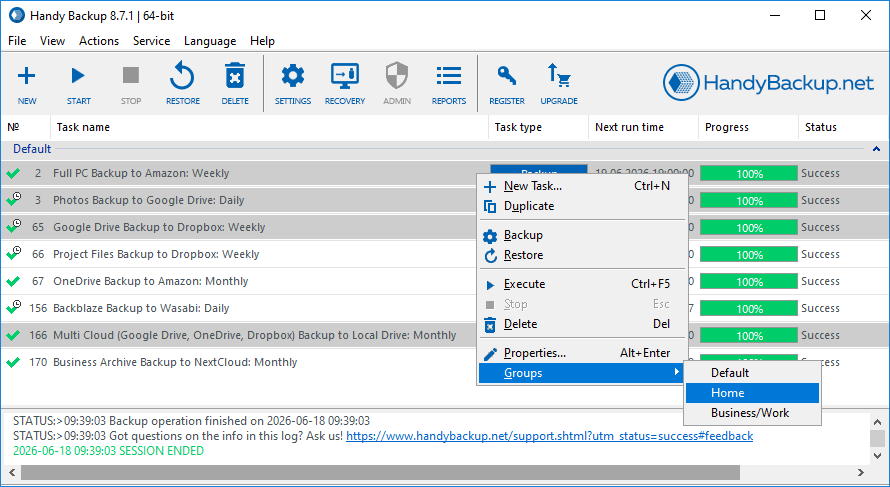Screen dimensions: 890x487
Task: Click the status icon of Photos Backup task
Action: (14, 199)
